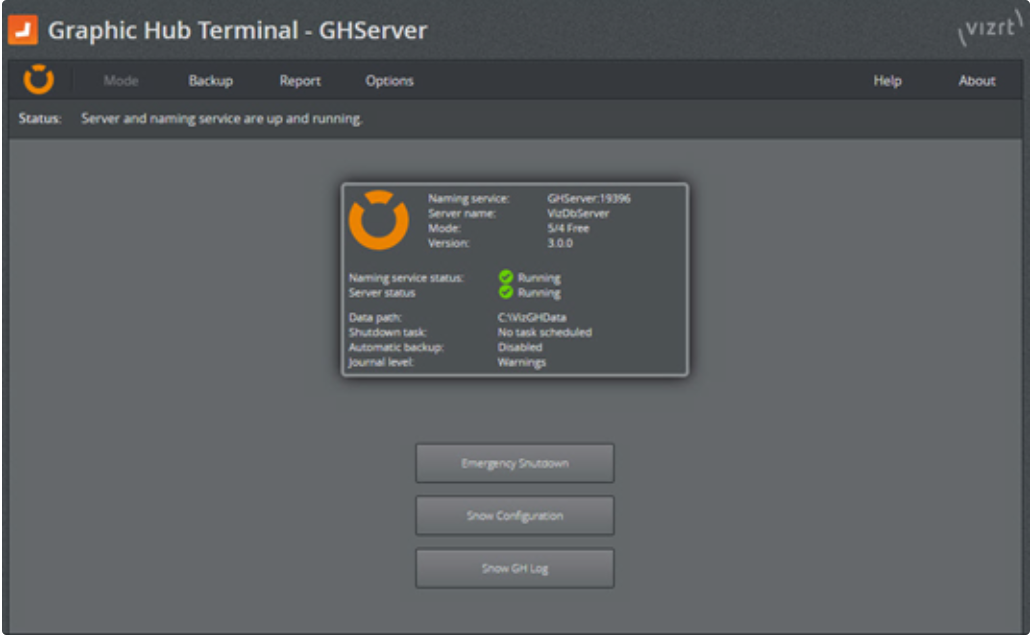Click the orange Graphic Hub title bar icon

[23, 30]
